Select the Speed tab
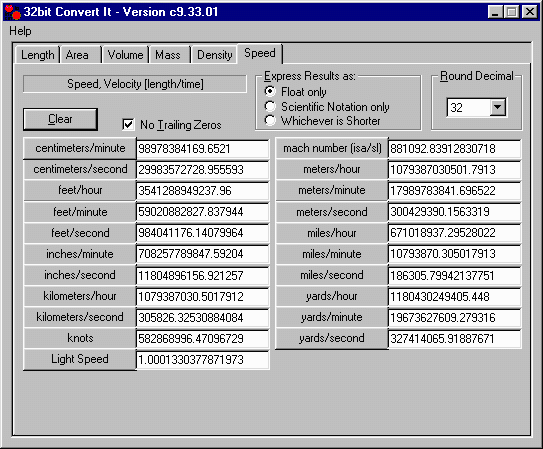Viewport: 543px width, 449px height. click(260, 53)
